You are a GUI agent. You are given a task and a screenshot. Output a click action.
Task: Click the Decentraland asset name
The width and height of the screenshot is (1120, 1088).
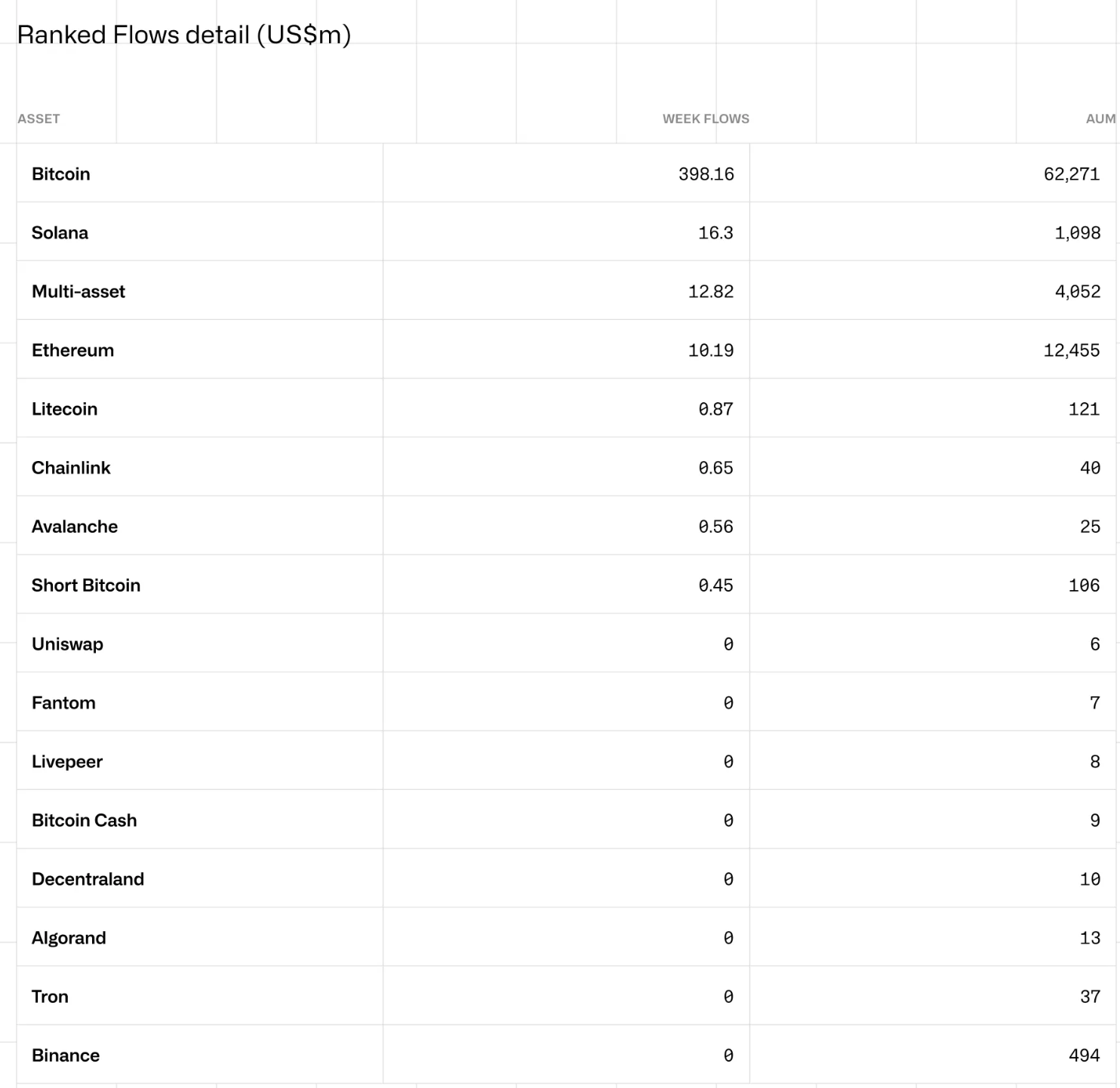(x=88, y=880)
